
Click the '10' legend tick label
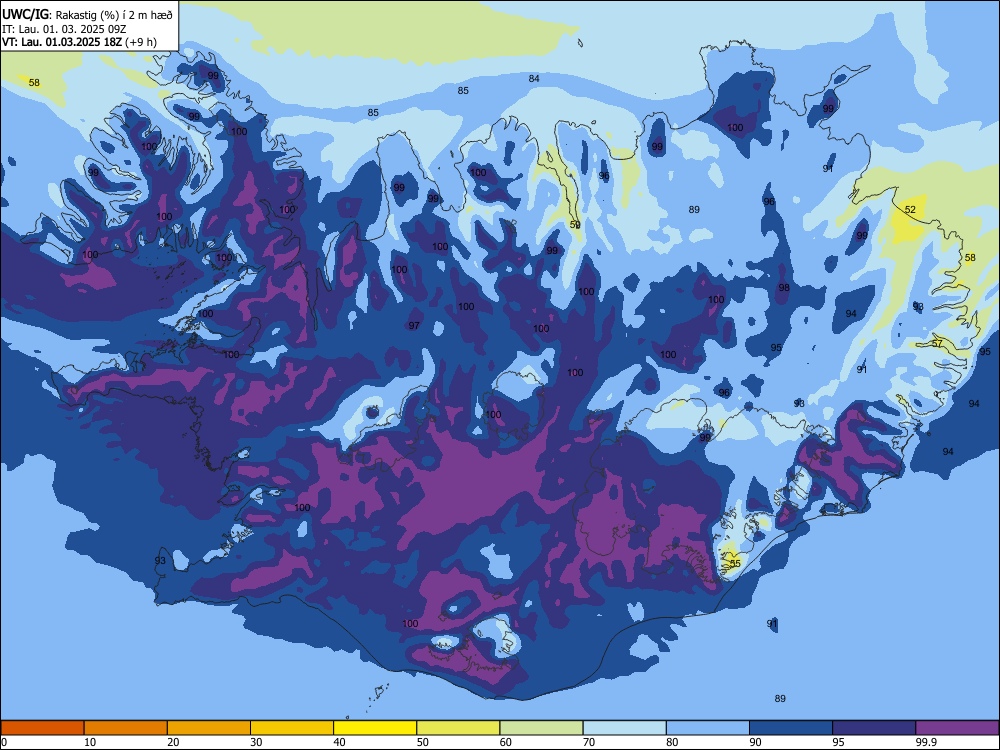[90, 742]
